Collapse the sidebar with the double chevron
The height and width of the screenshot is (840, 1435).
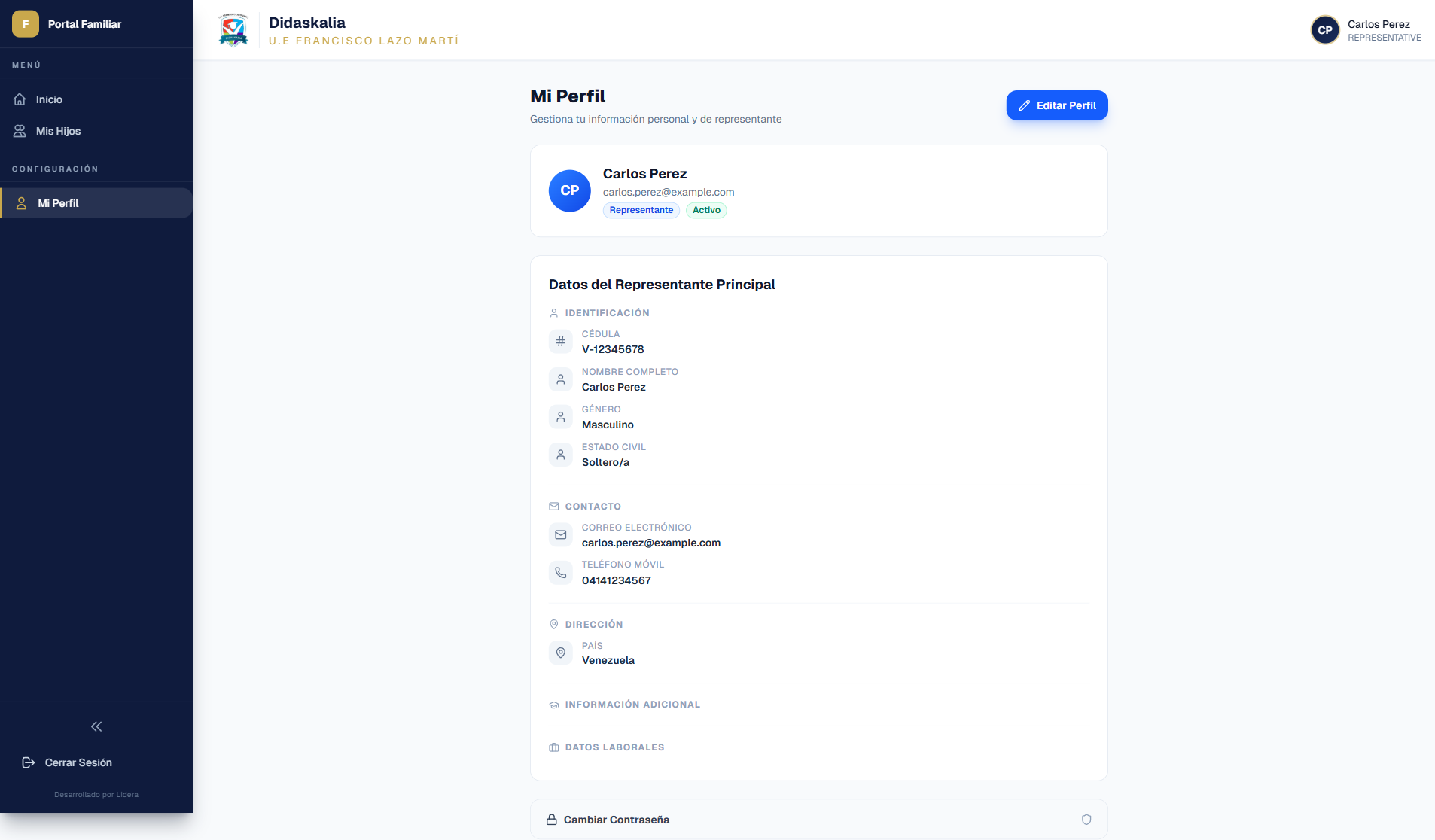(96, 726)
